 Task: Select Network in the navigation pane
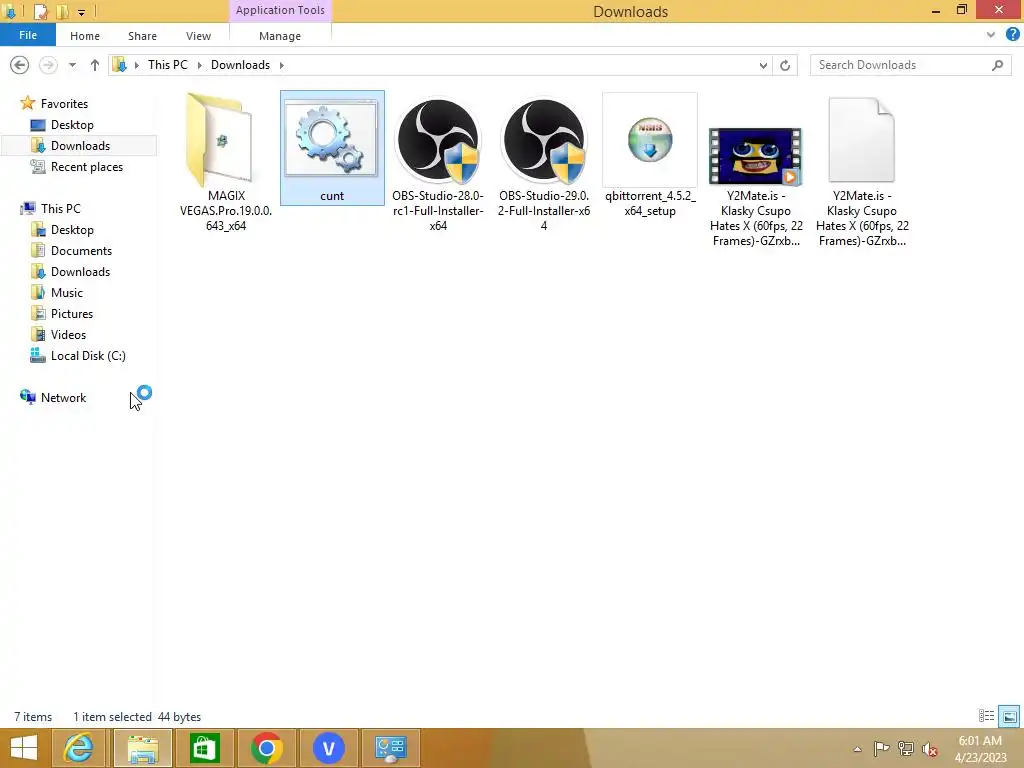click(x=63, y=398)
